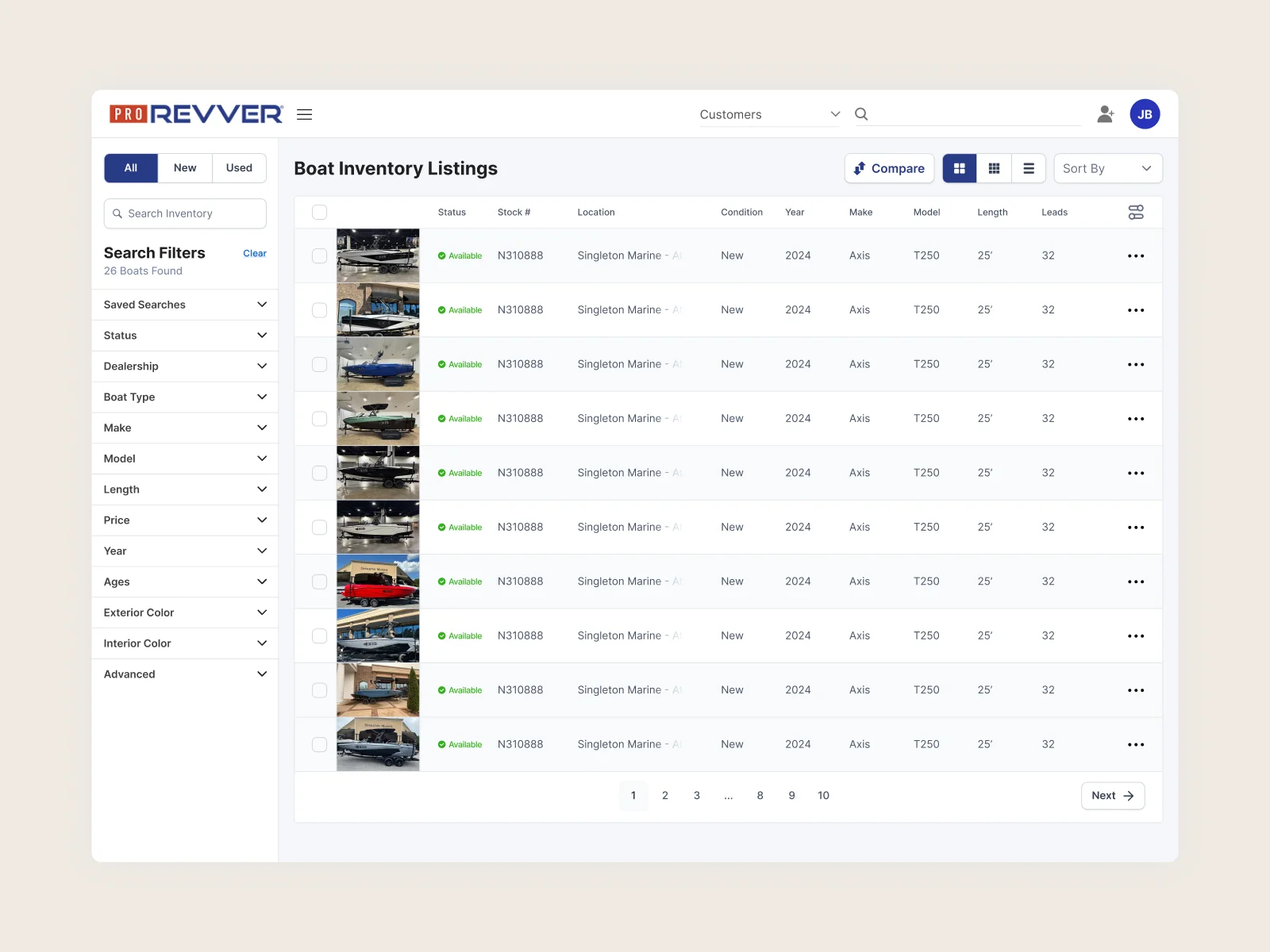Switch to small grid tile view

[994, 168]
